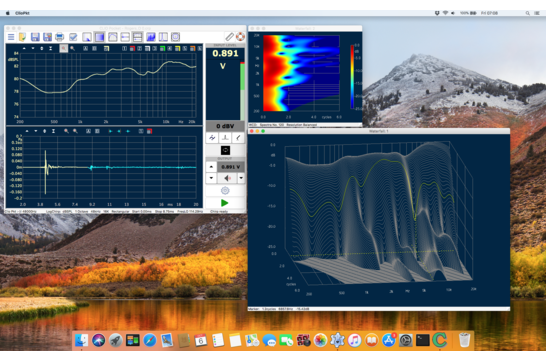546x360 pixels.
Task: Select zoom-out magnifier on upper graph toolbar
Action: [x=72, y=48]
